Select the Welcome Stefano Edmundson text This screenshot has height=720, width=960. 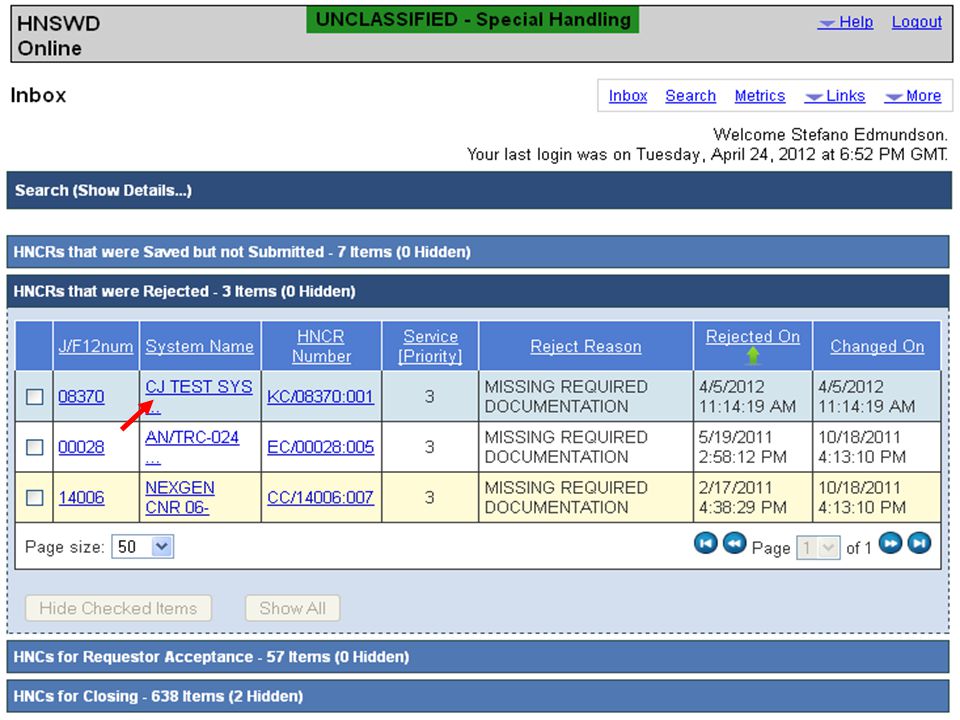click(x=830, y=134)
